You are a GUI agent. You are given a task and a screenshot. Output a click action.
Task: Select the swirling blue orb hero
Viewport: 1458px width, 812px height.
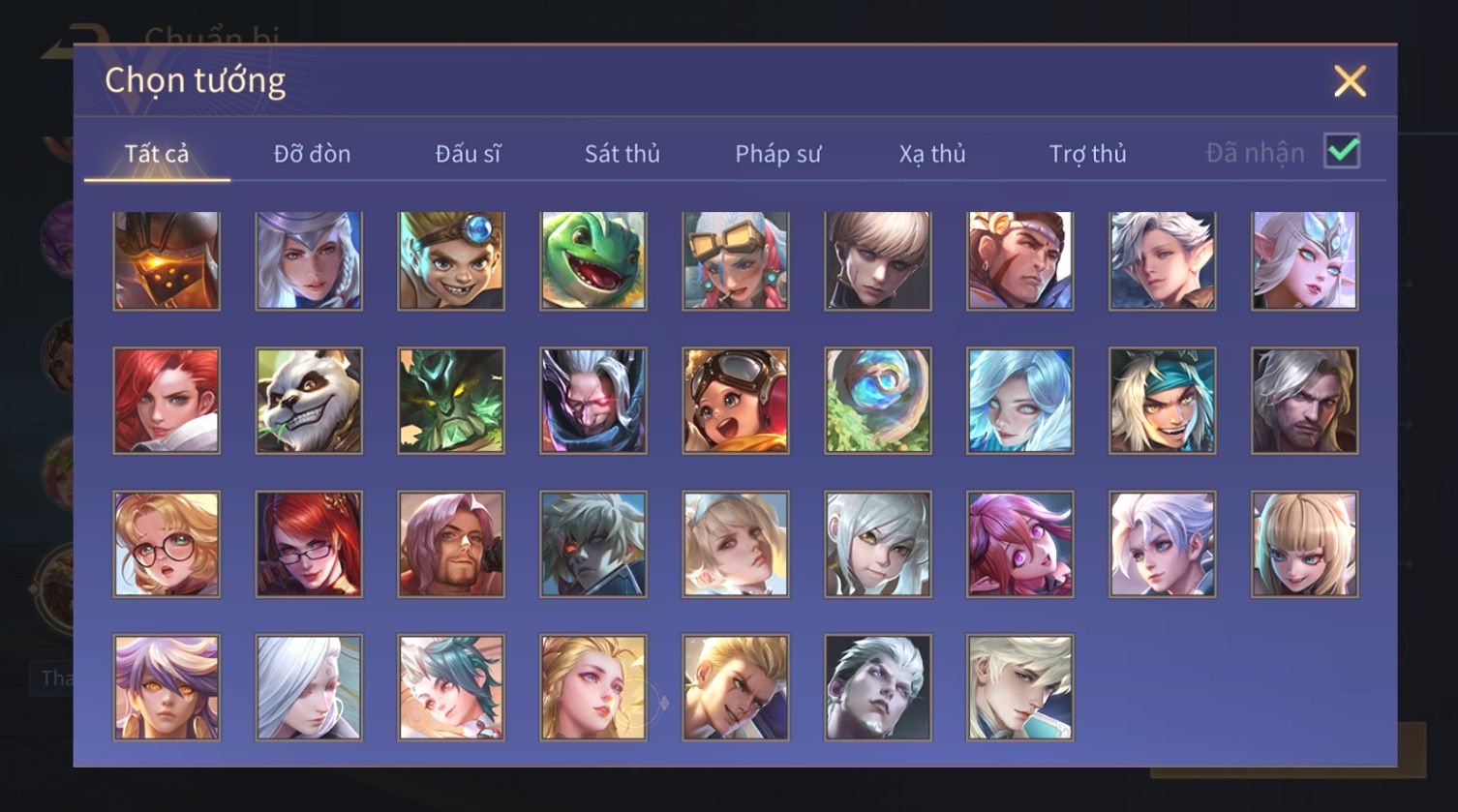click(x=878, y=401)
